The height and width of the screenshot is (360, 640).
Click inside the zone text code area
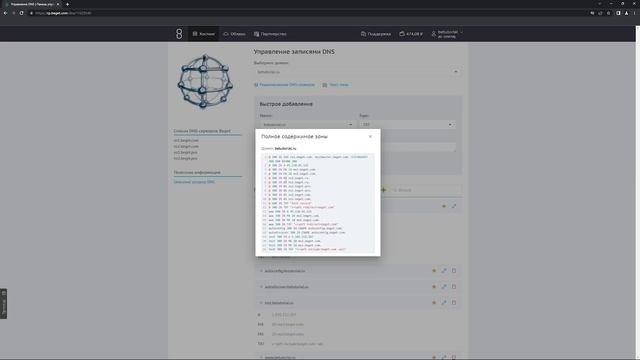[318, 203]
